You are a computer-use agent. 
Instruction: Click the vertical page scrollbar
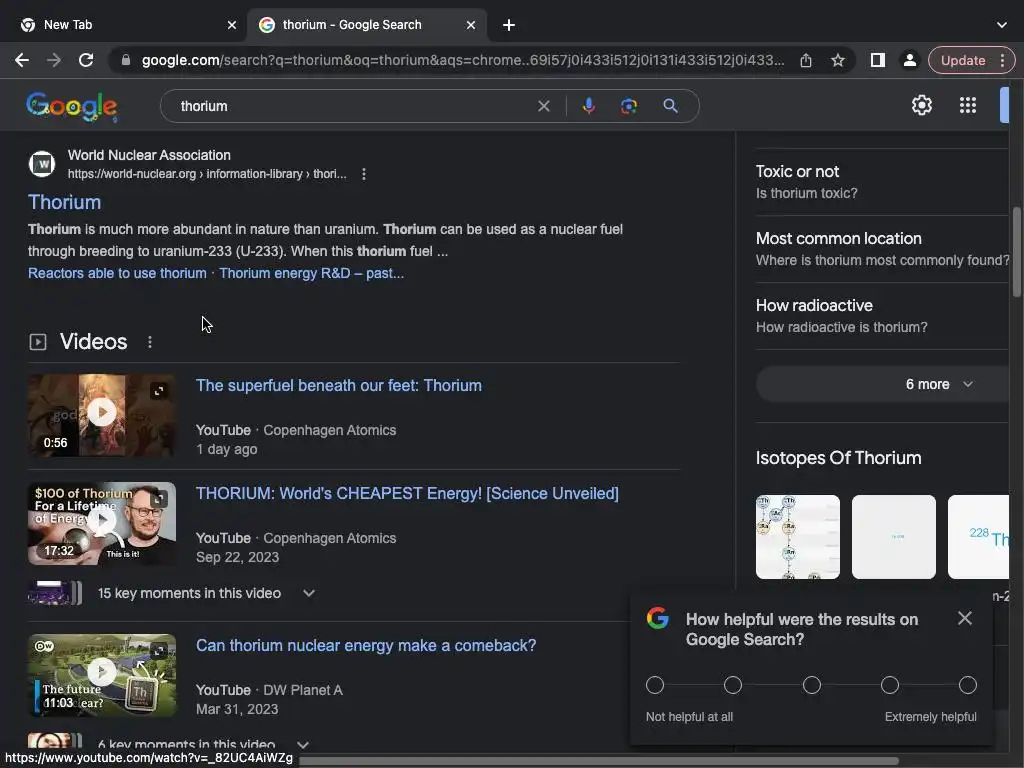pos(1016,251)
